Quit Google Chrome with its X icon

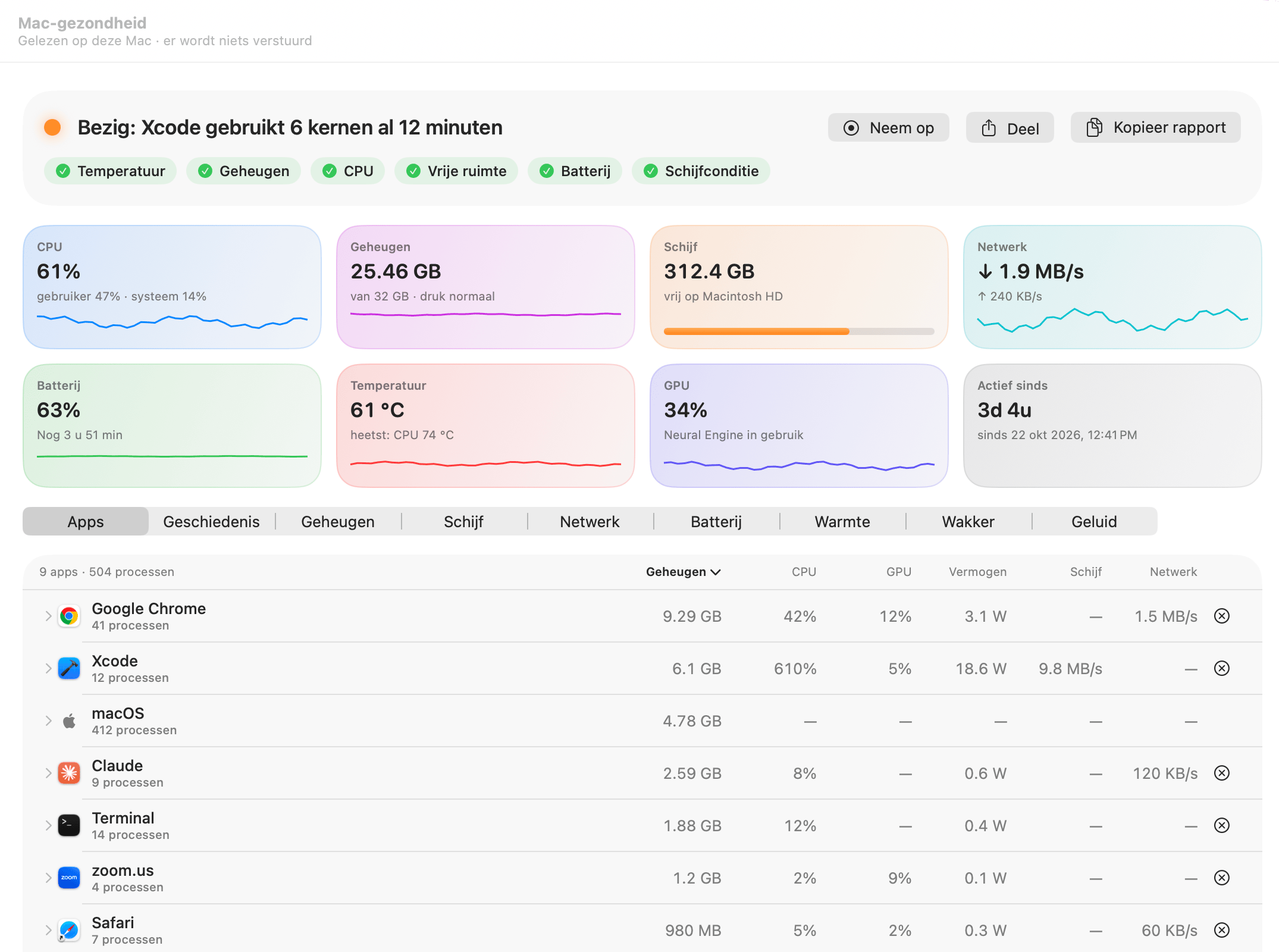1222,616
